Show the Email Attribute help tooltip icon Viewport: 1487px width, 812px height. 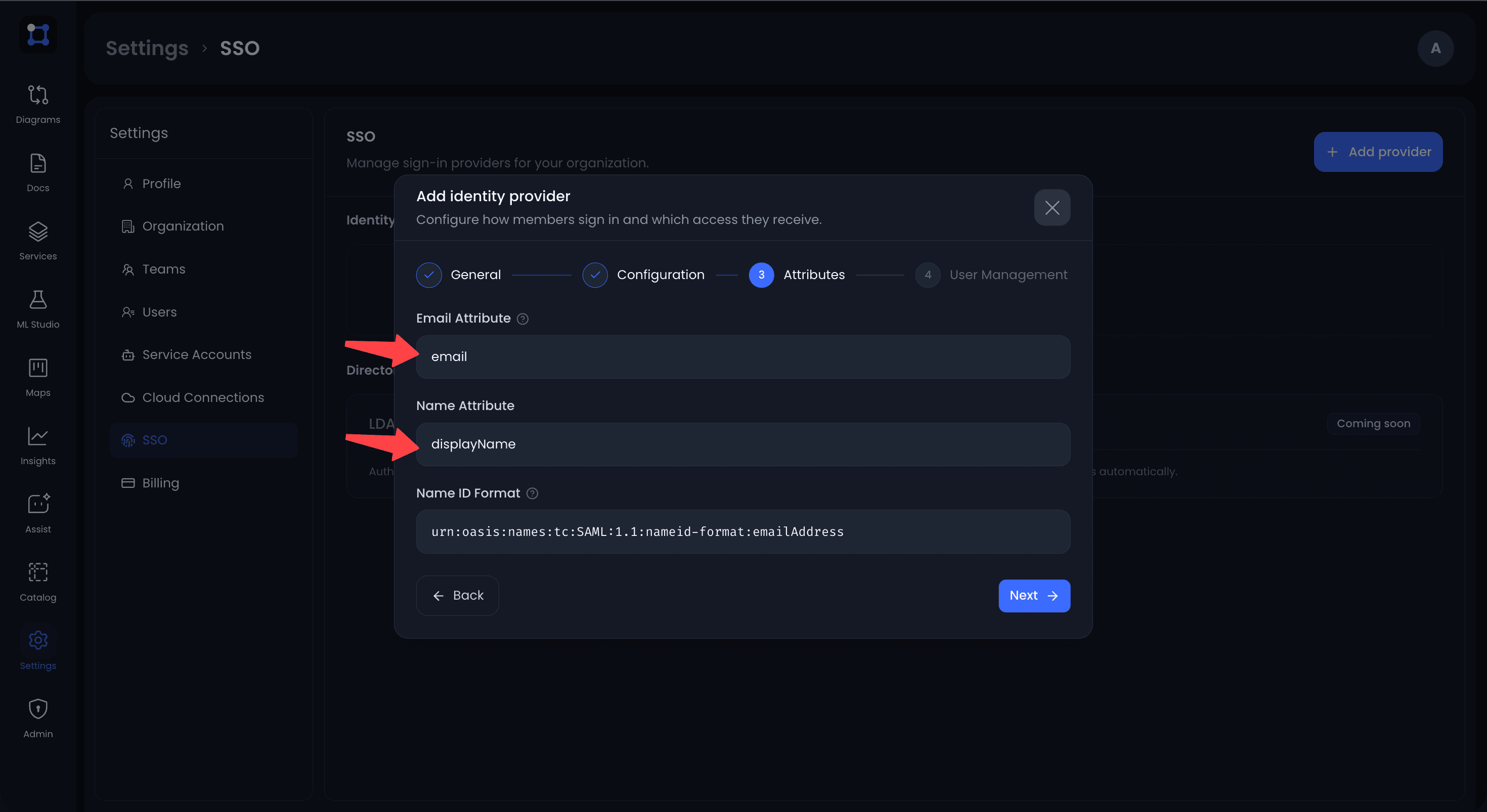[x=522, y=319]
